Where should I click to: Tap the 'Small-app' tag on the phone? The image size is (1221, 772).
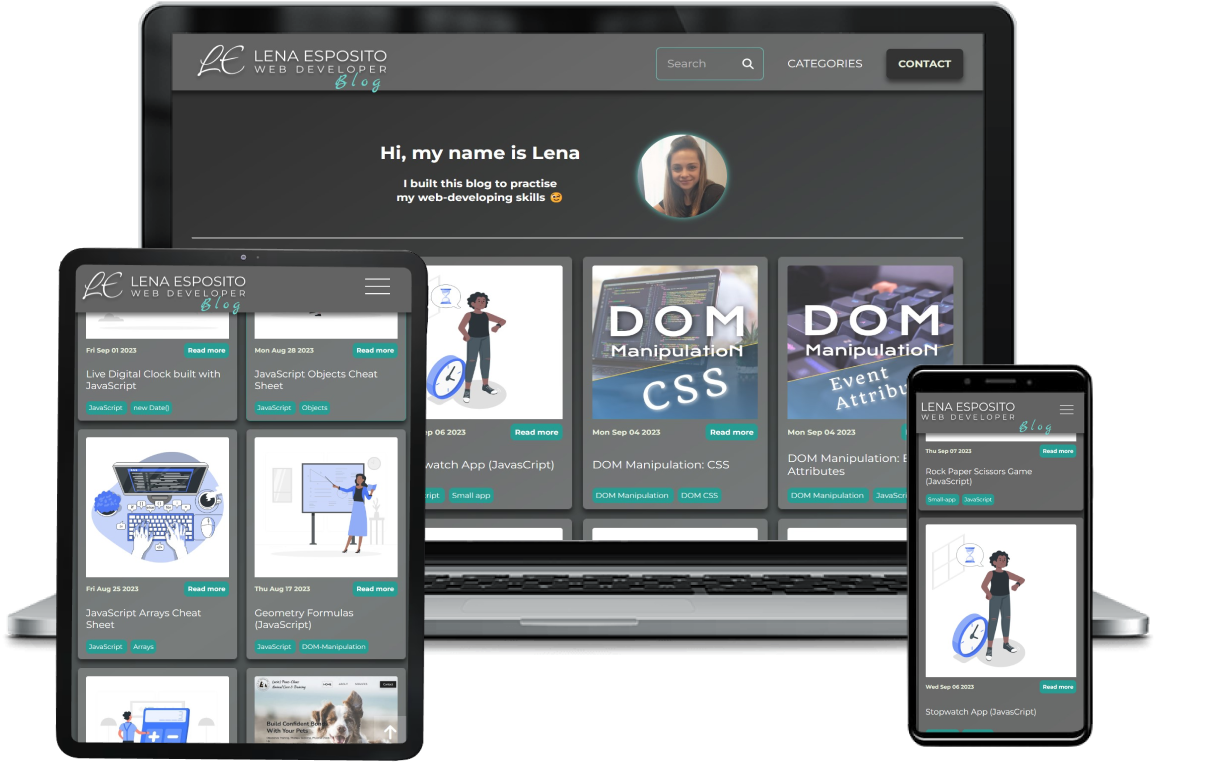pyautogui.click(x=941, y=499)
